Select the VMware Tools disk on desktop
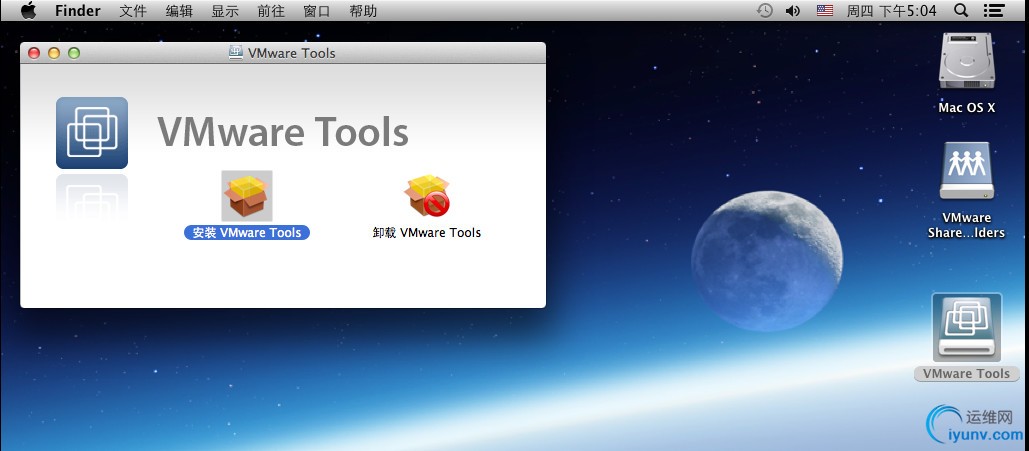The width and height of the screenshot is (1029, 451). [x=967, y=327]
